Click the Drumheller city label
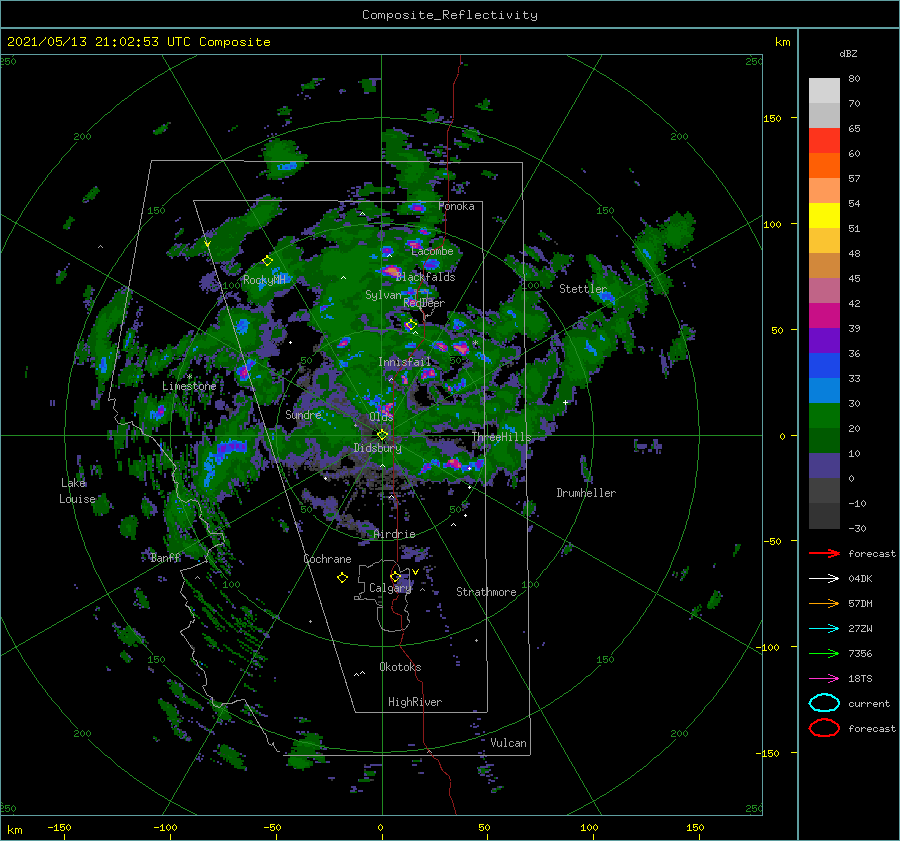Screen dimensions: 900x841 tap(586, 493)
